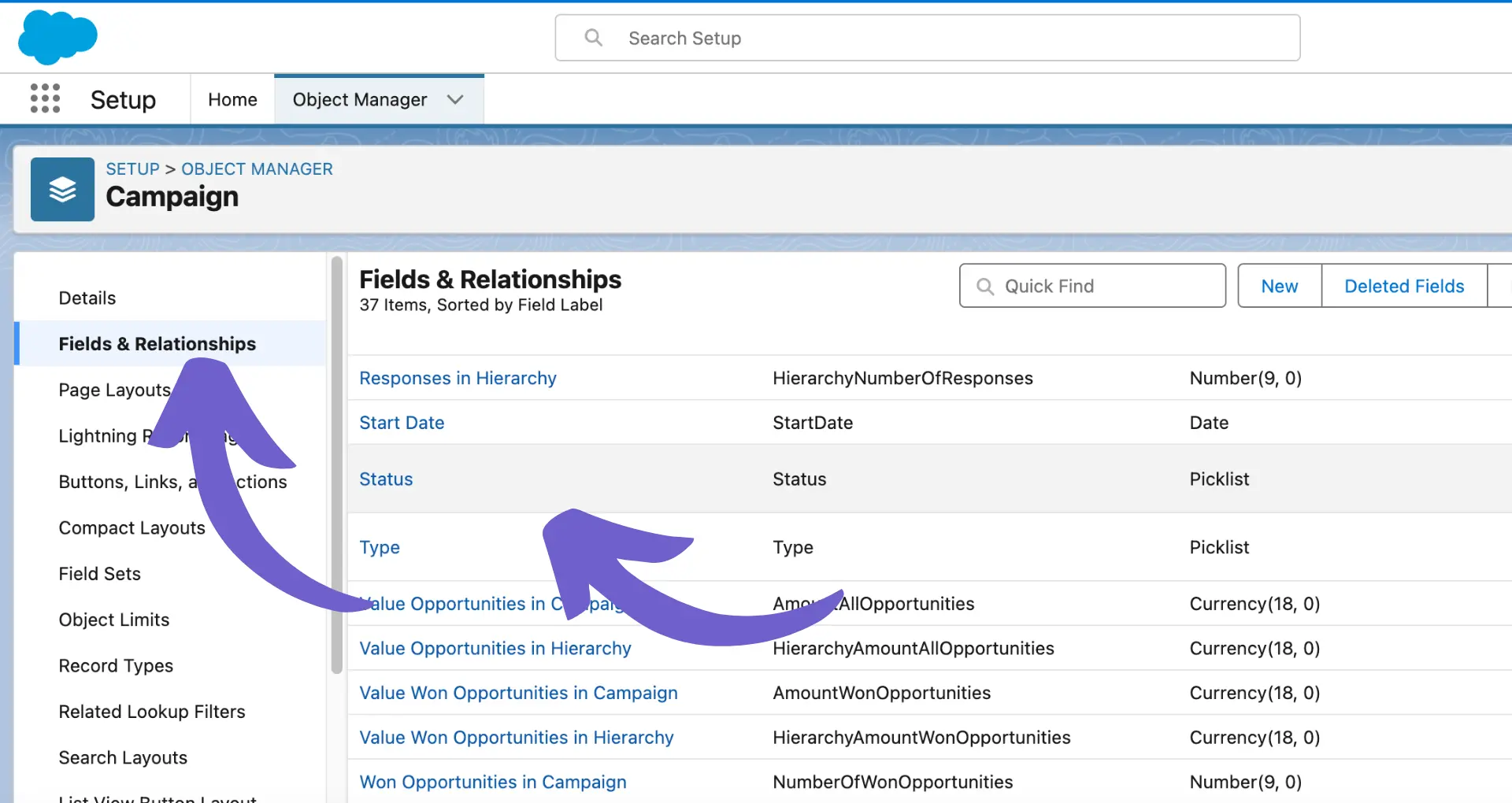Open the Responses in Hierarchy field

point(458,378)
